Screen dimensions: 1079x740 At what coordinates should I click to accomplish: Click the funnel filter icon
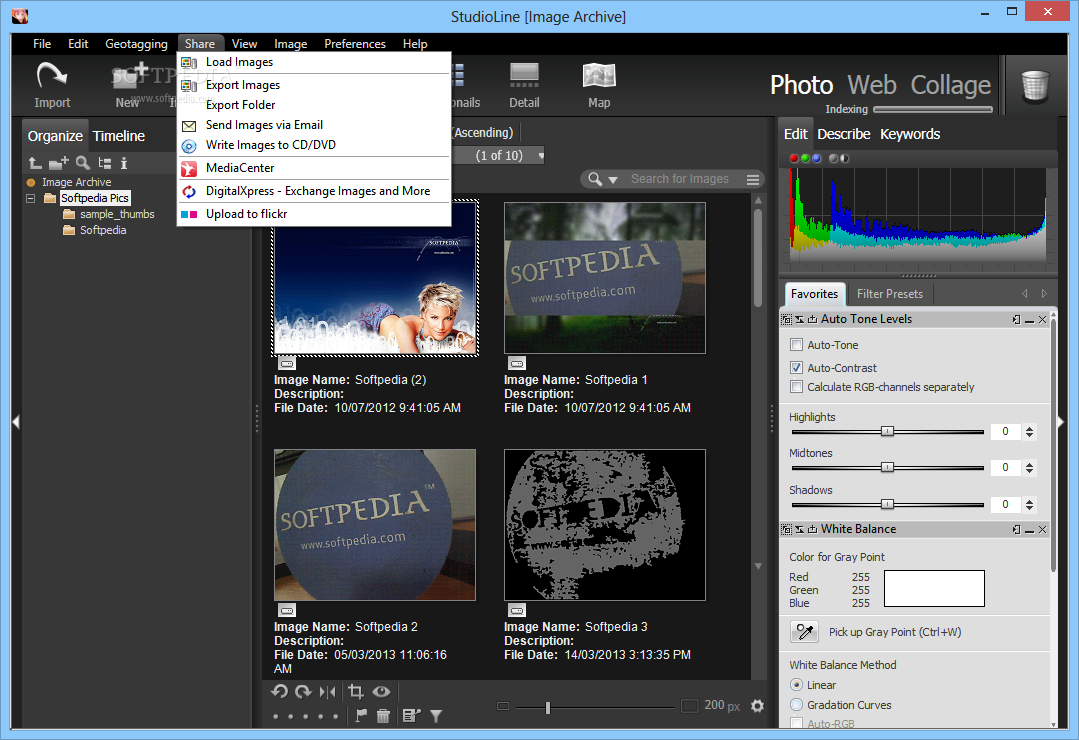tap(436, 716)
